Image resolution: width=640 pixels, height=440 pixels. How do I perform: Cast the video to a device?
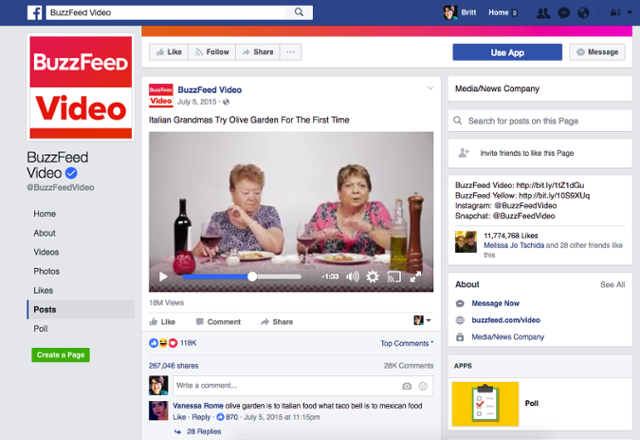pos(394,277)
